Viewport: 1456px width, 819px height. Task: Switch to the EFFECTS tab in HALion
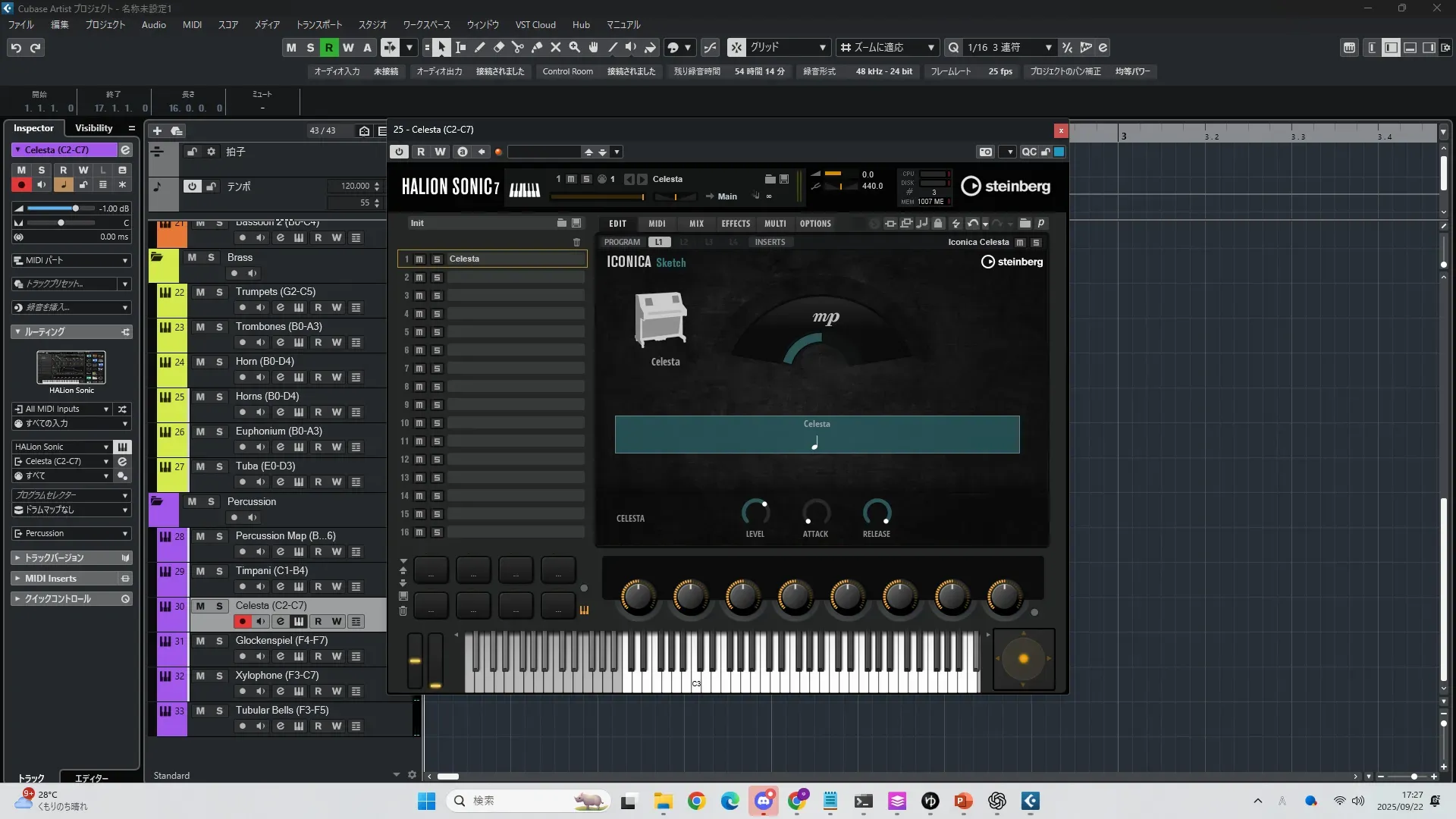pos(735,224)
